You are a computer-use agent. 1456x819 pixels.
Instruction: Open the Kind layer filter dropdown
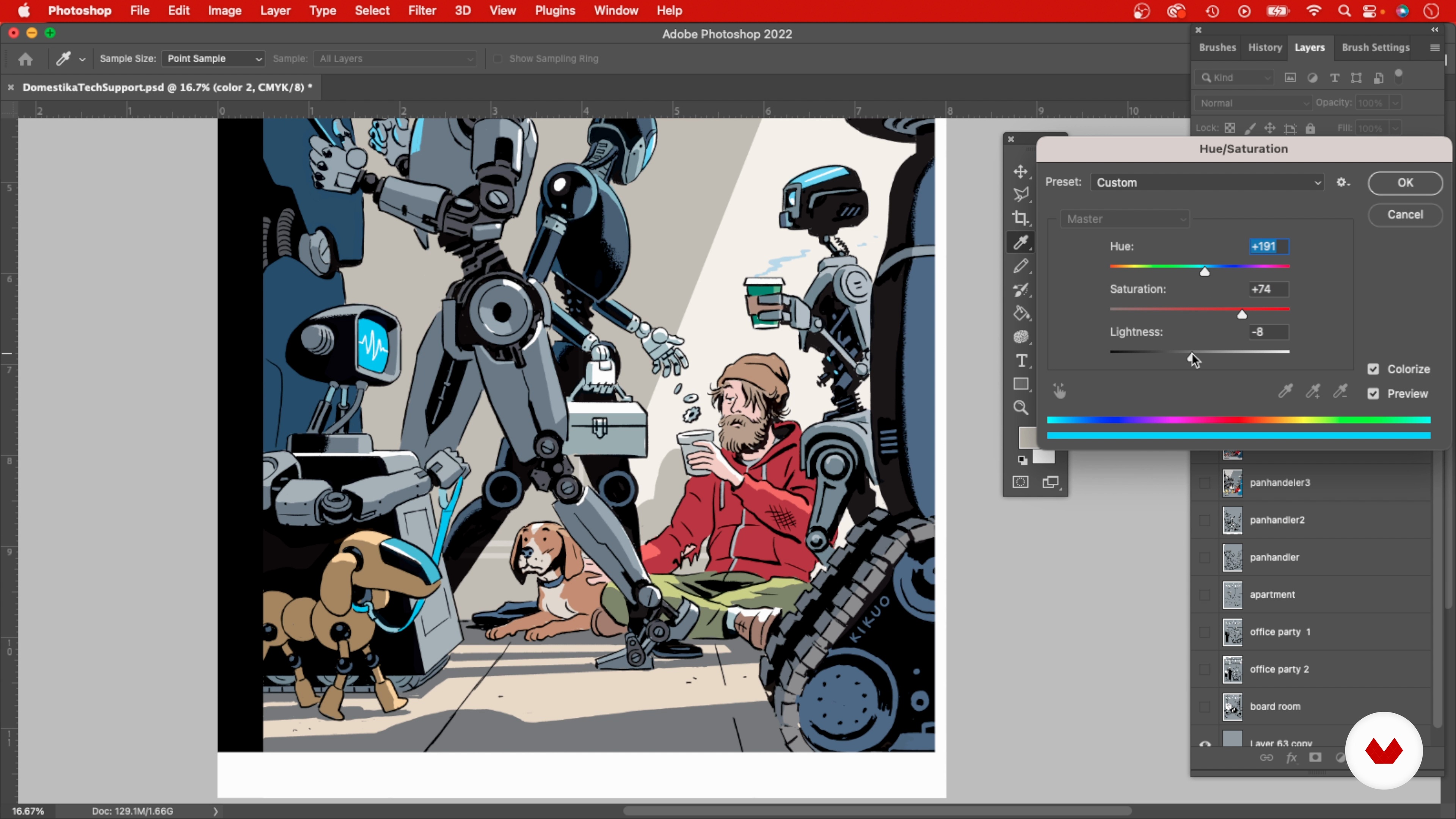pos(1235,78)
